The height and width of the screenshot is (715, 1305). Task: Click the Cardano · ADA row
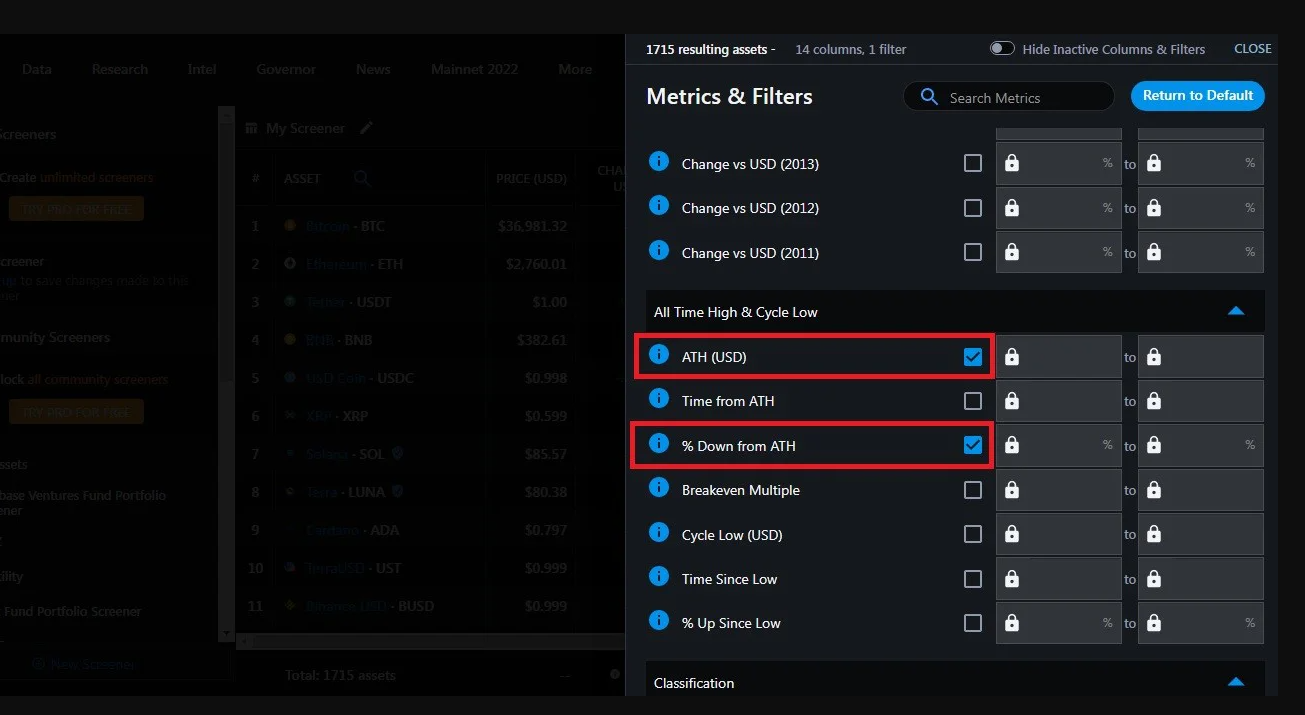[x=431, y=530]
